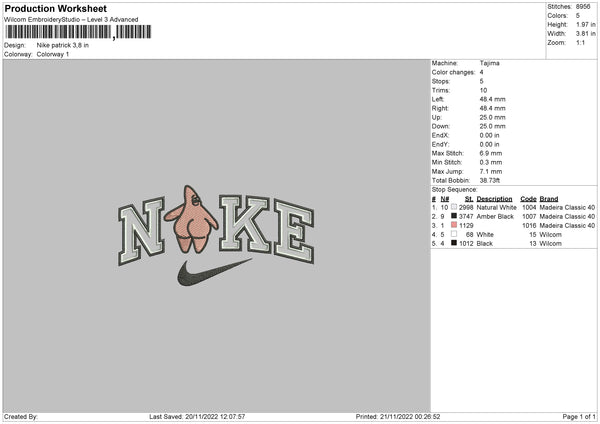The height and width of the screenshot is (424, 600).
Task: Click the Zoom value '1:1'
Action: pyautogui.click(x=580, y=42)
